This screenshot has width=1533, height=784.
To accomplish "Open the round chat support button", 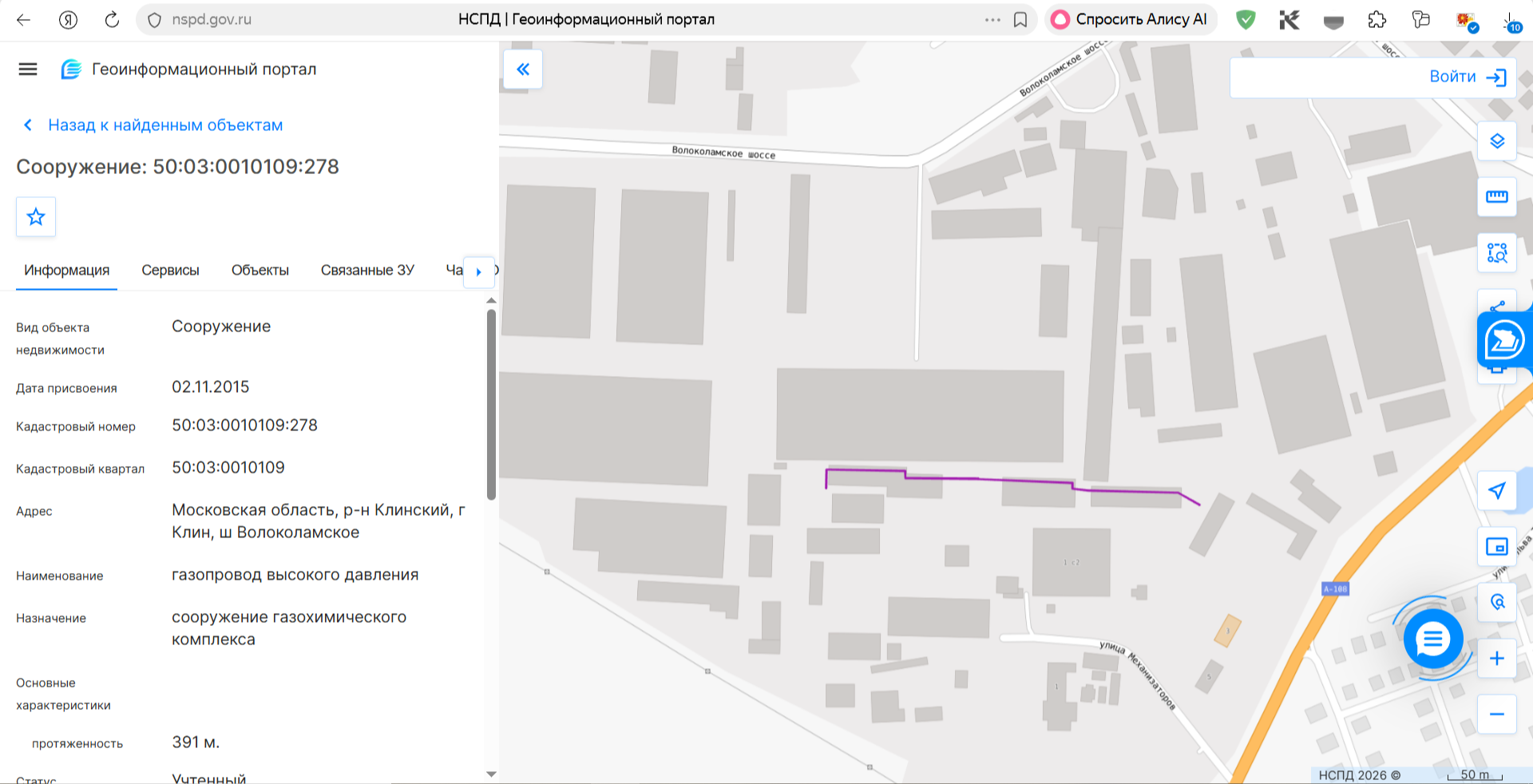I will pos(1433,639).
